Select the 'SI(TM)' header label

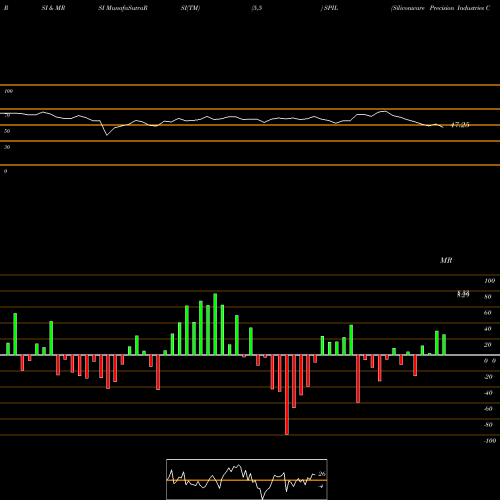coord(190,8)
